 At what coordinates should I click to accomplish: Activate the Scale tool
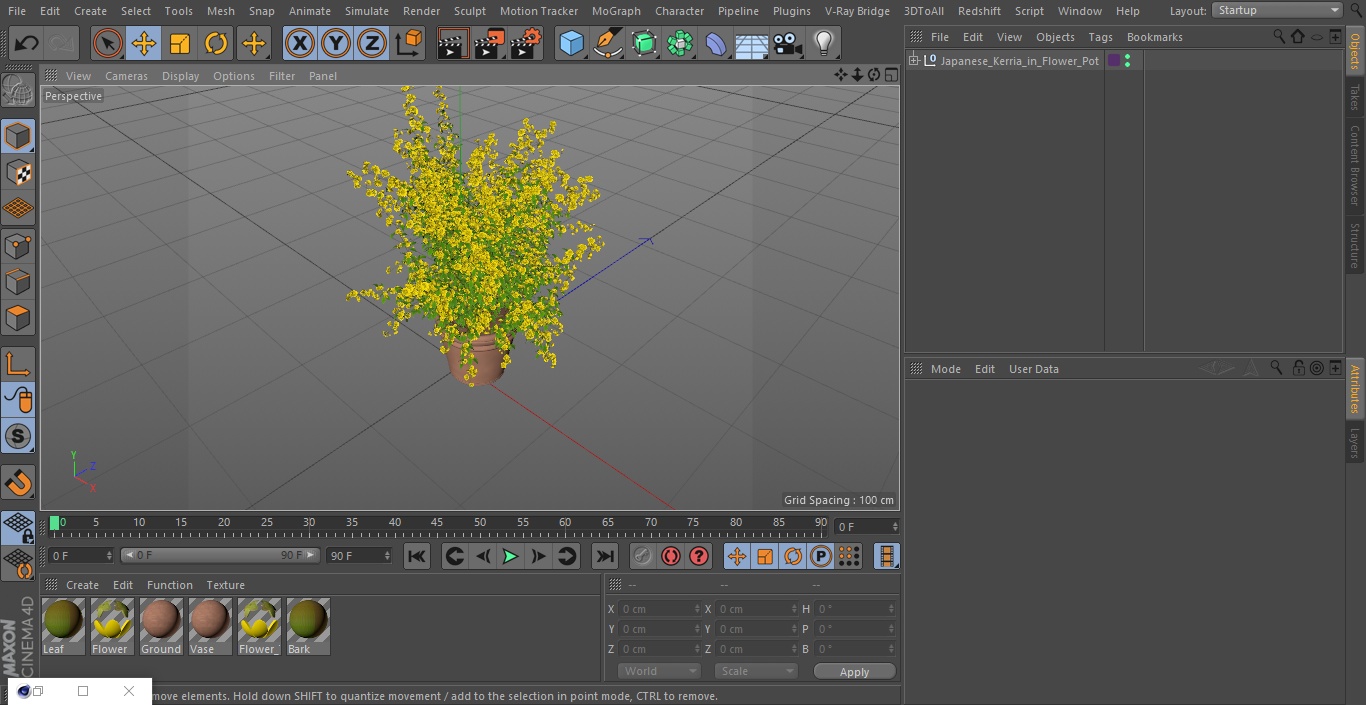coord(180,44)
